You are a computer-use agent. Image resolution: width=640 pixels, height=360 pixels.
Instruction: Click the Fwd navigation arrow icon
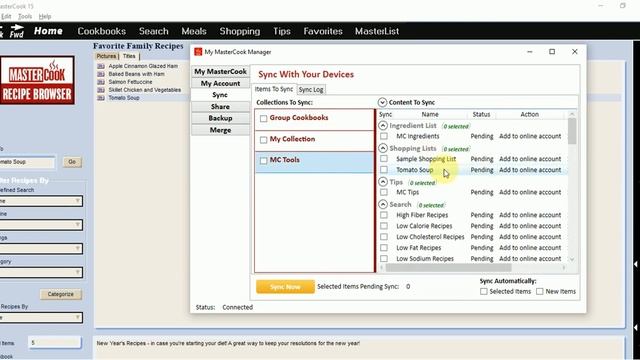(17, 31)
